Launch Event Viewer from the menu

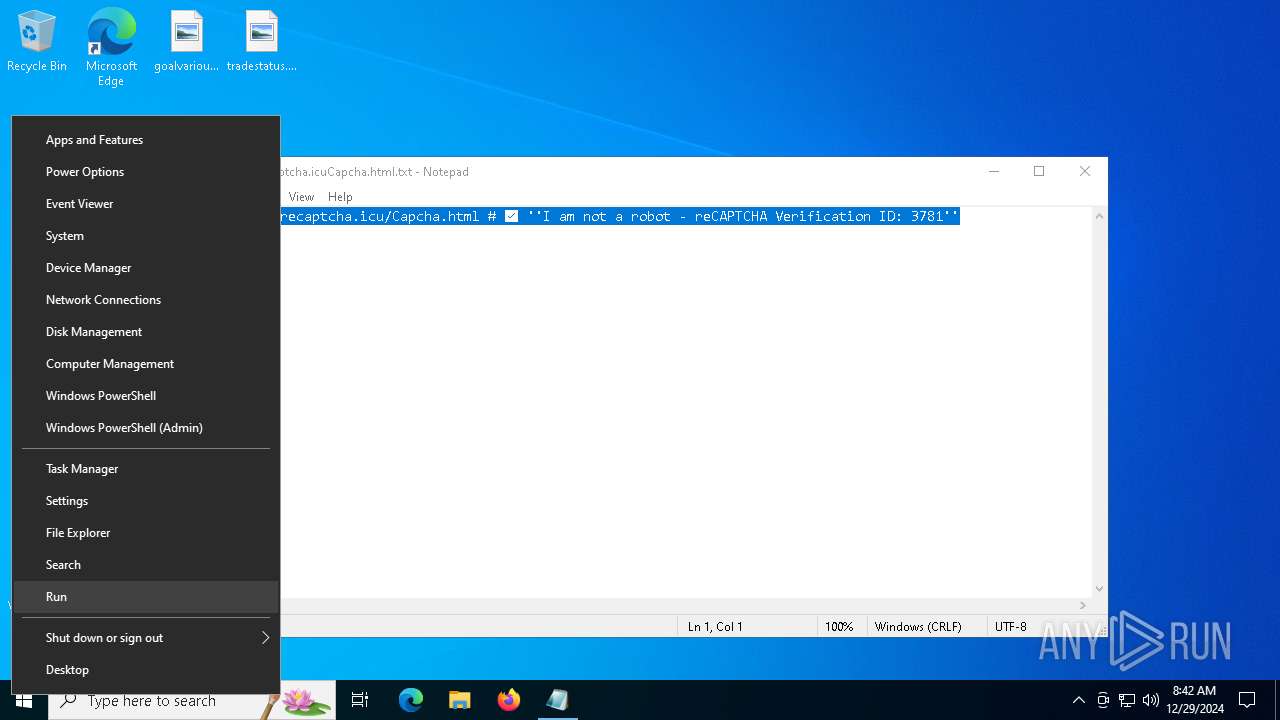[146, 204]
